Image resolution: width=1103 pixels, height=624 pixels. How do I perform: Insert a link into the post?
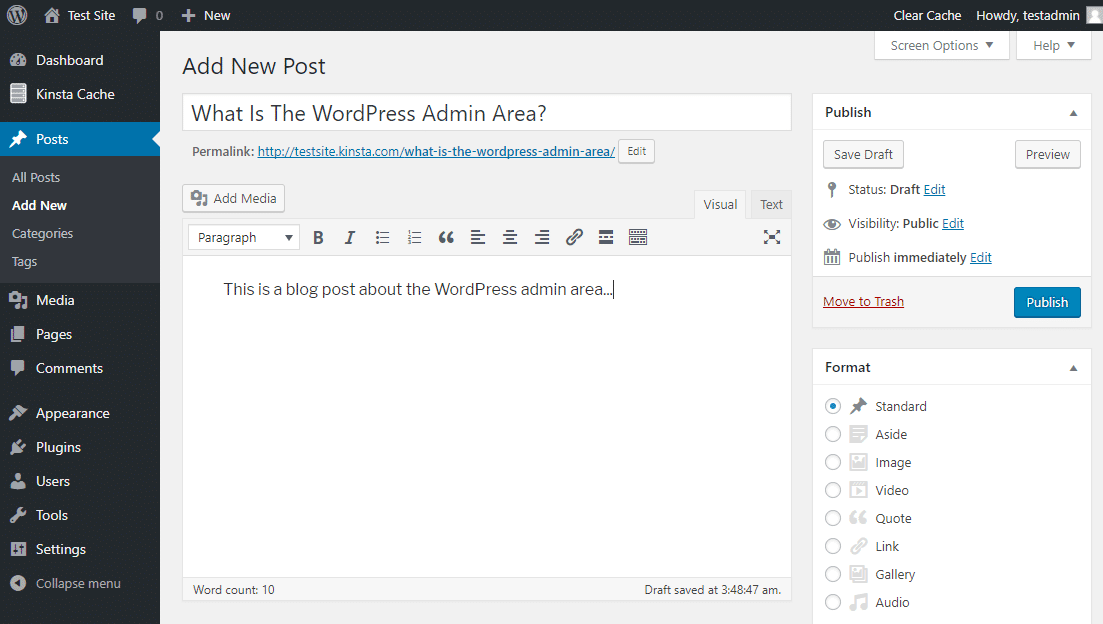(574, 237)
